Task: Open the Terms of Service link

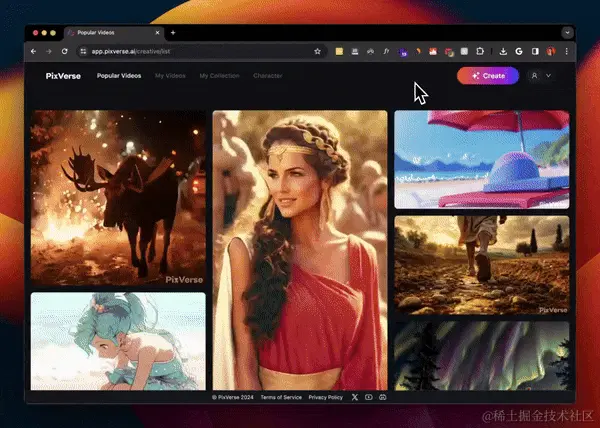Action: point(281,397)
